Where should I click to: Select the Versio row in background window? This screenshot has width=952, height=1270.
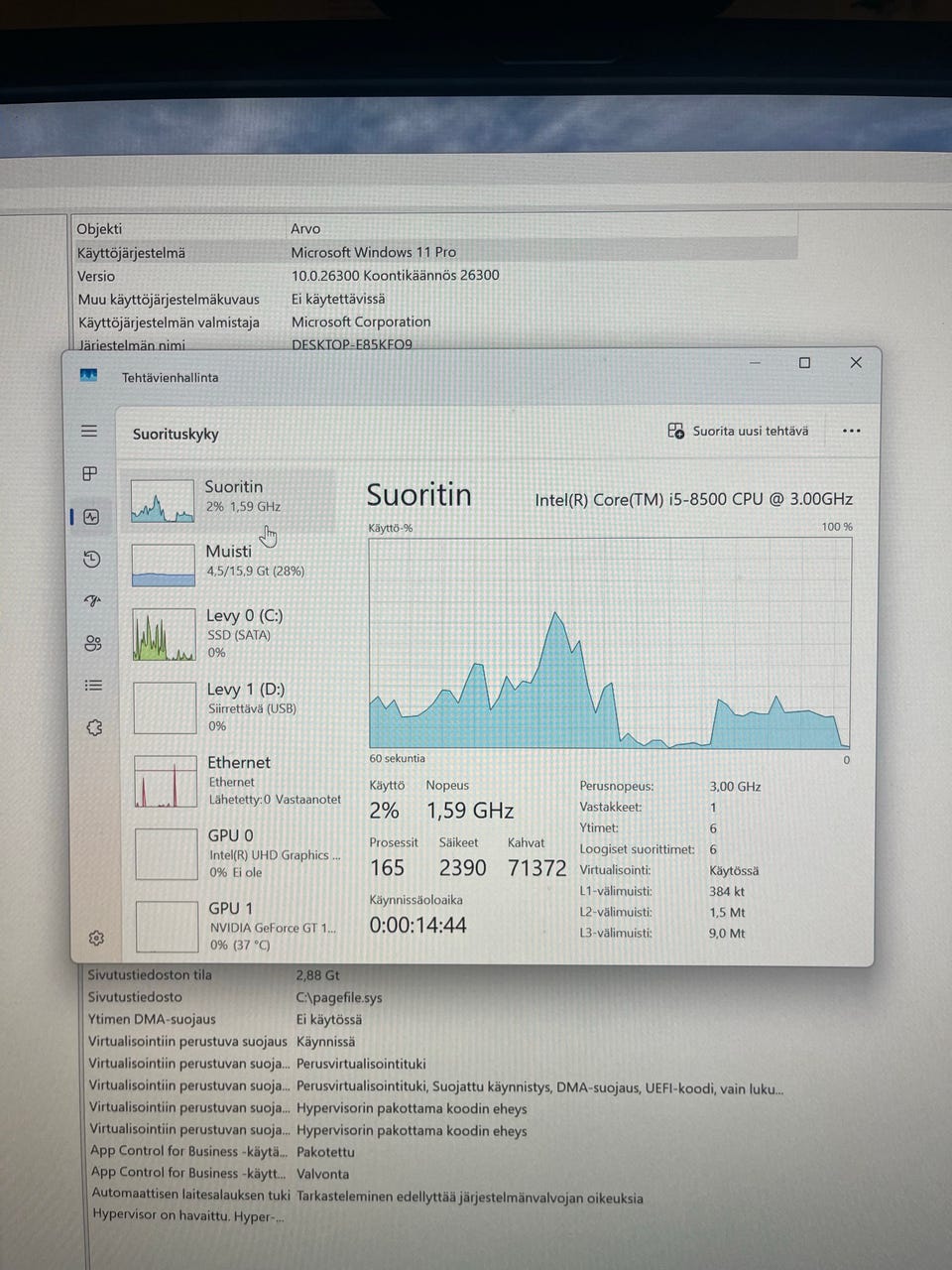pyautogui.click(x=436, y=276)
